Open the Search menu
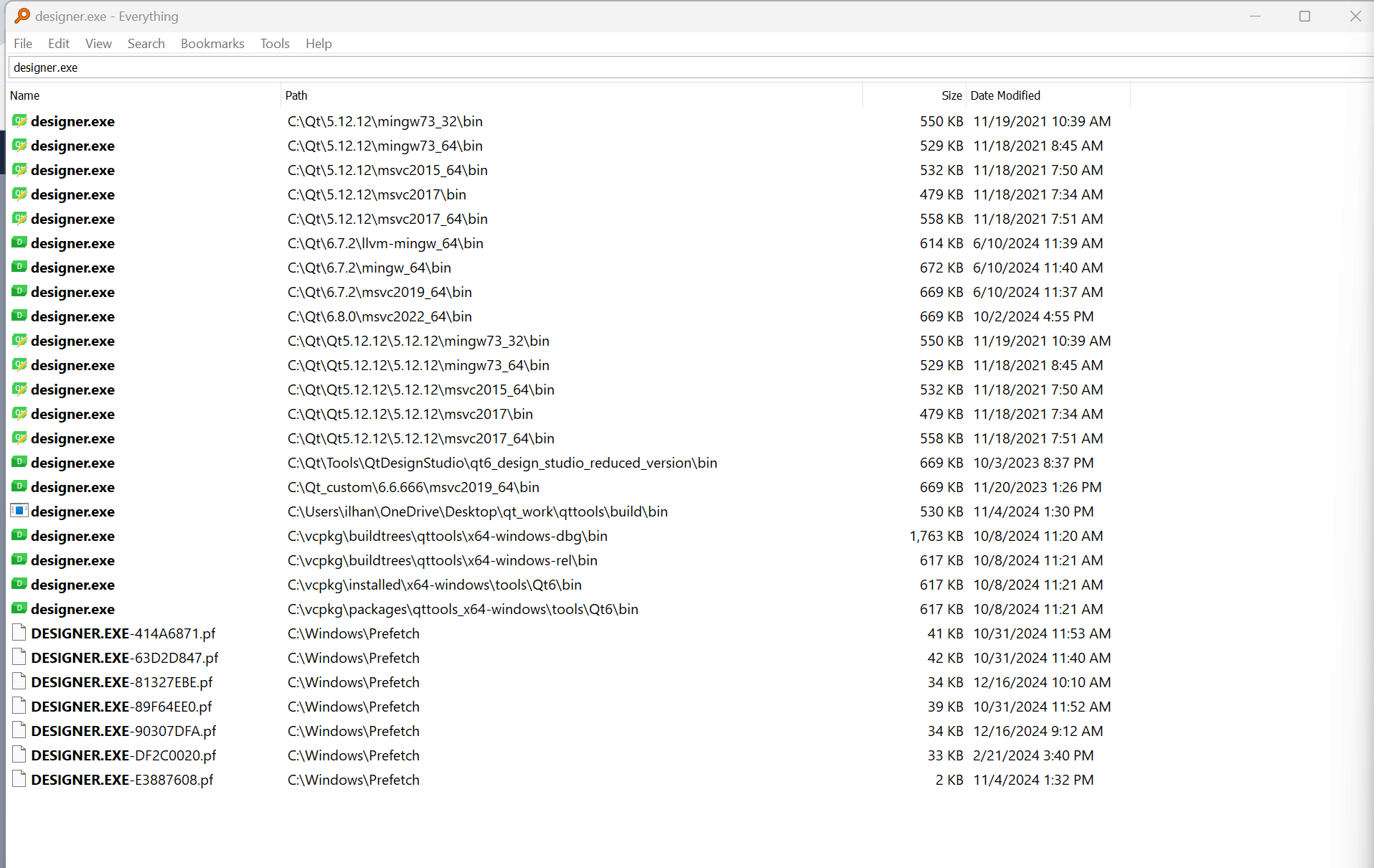The image size is (1374, 868). (146, 44)
